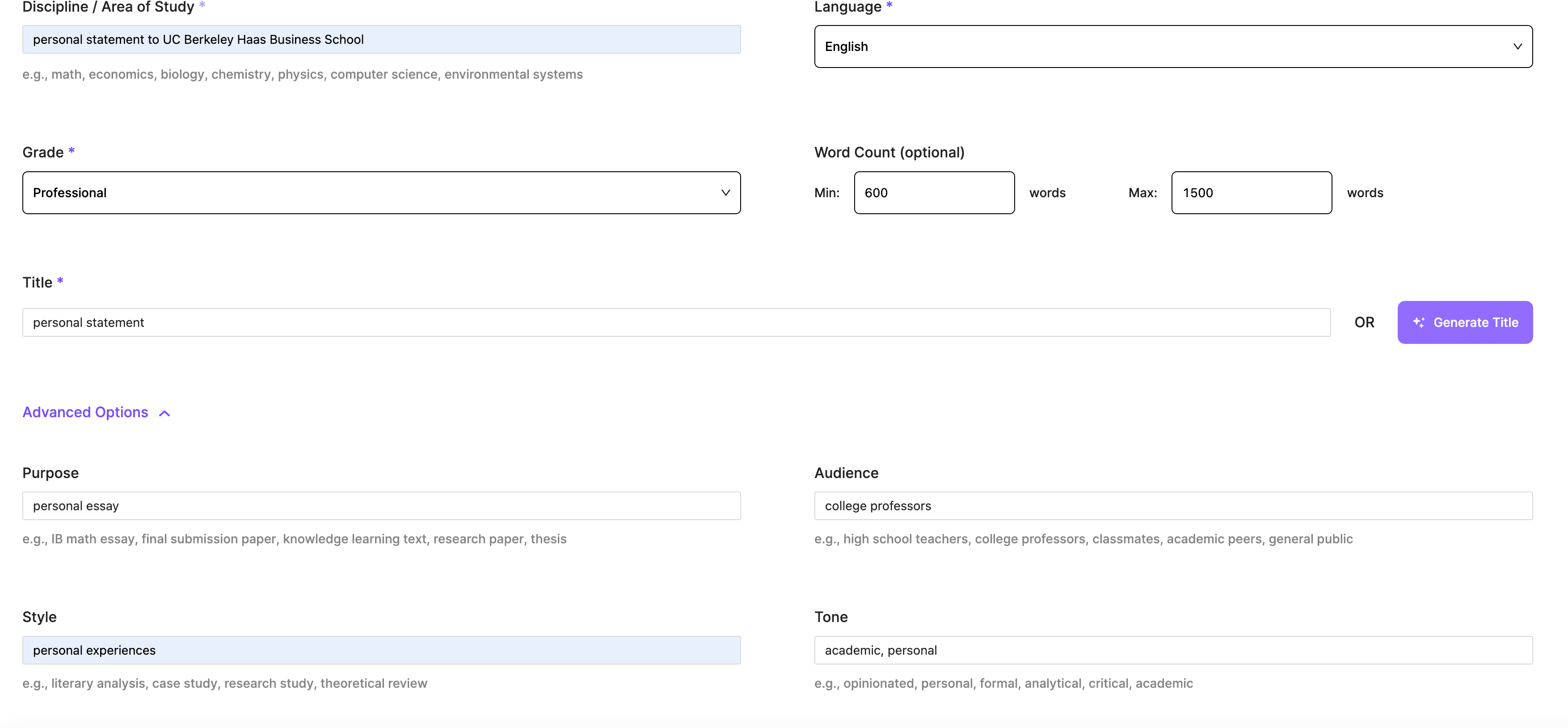Click the Purpose field containing personal essay
The image size is (1568, 728).
[x=381, y=506]
